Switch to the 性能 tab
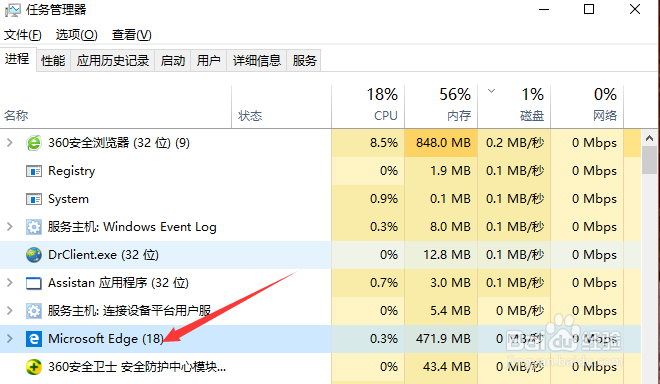 53,61
